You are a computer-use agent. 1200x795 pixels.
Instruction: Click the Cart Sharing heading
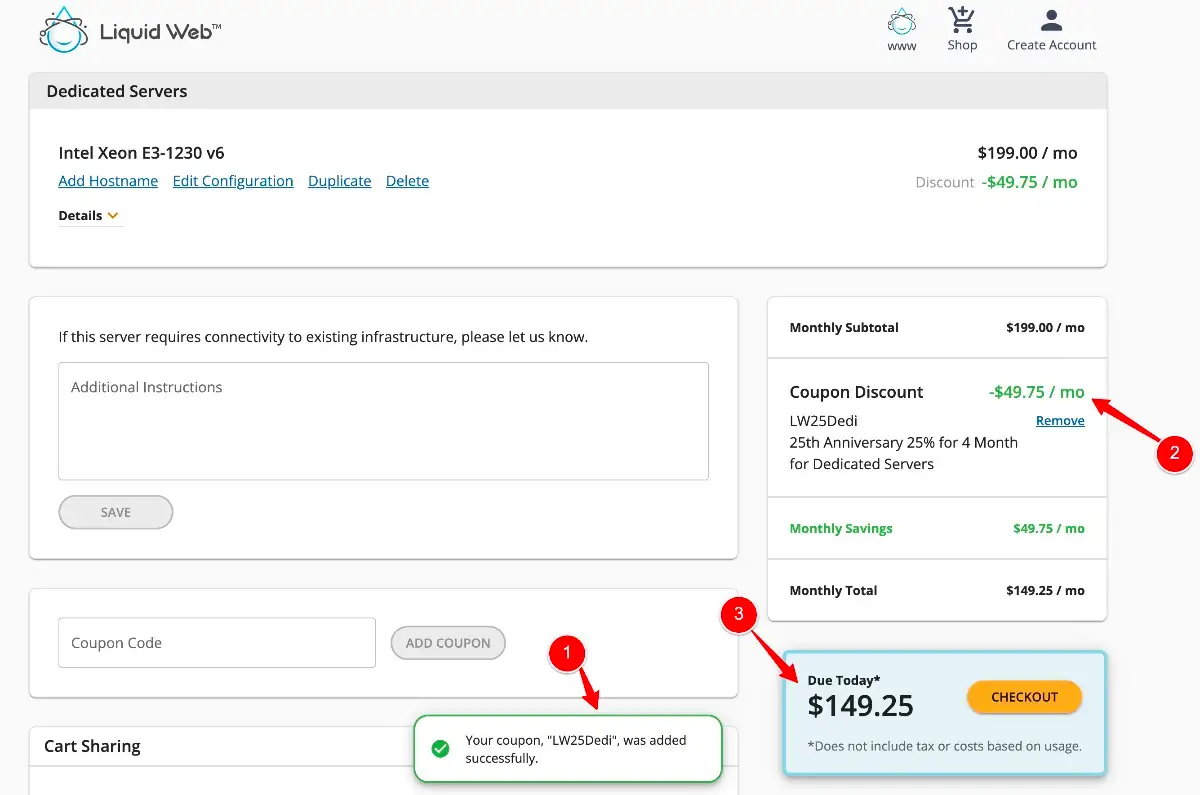(x=92, y=746)
